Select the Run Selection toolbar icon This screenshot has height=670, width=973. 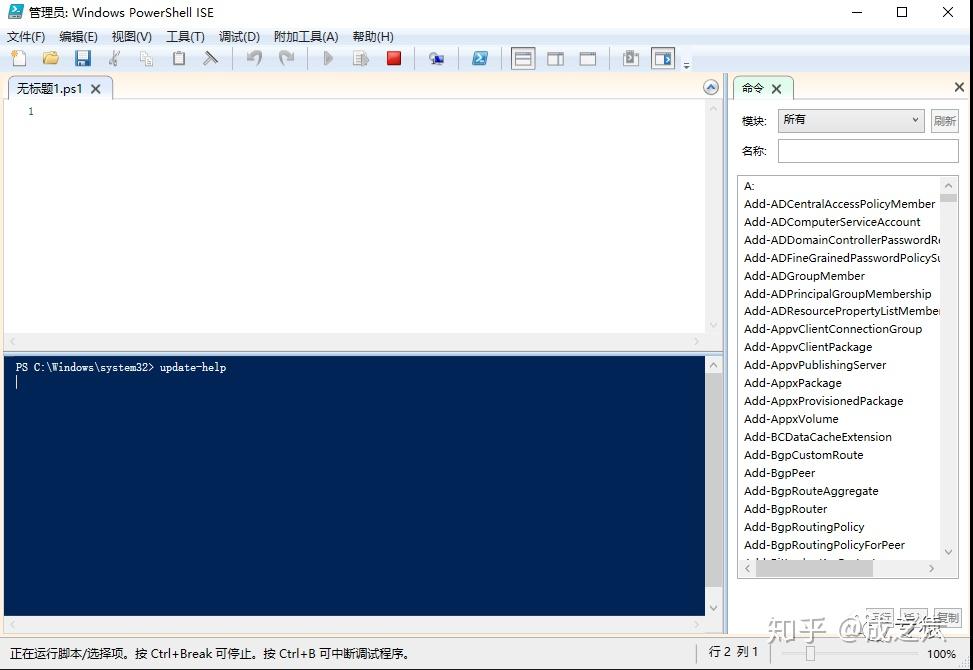361,58
